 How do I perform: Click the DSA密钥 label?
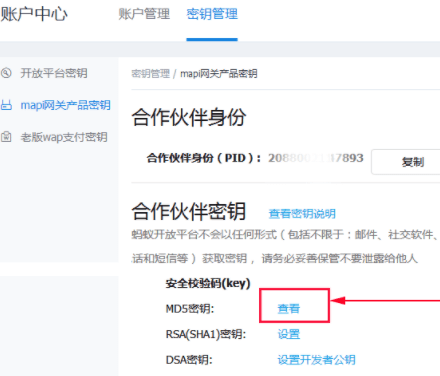tap(189, 360)
